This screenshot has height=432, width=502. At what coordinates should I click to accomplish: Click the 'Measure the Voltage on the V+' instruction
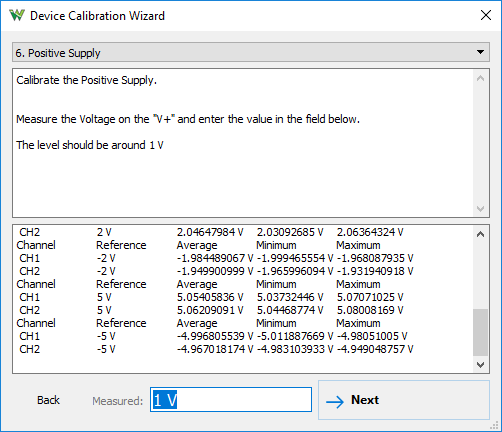pyautogui.click(x=188, y=119)
